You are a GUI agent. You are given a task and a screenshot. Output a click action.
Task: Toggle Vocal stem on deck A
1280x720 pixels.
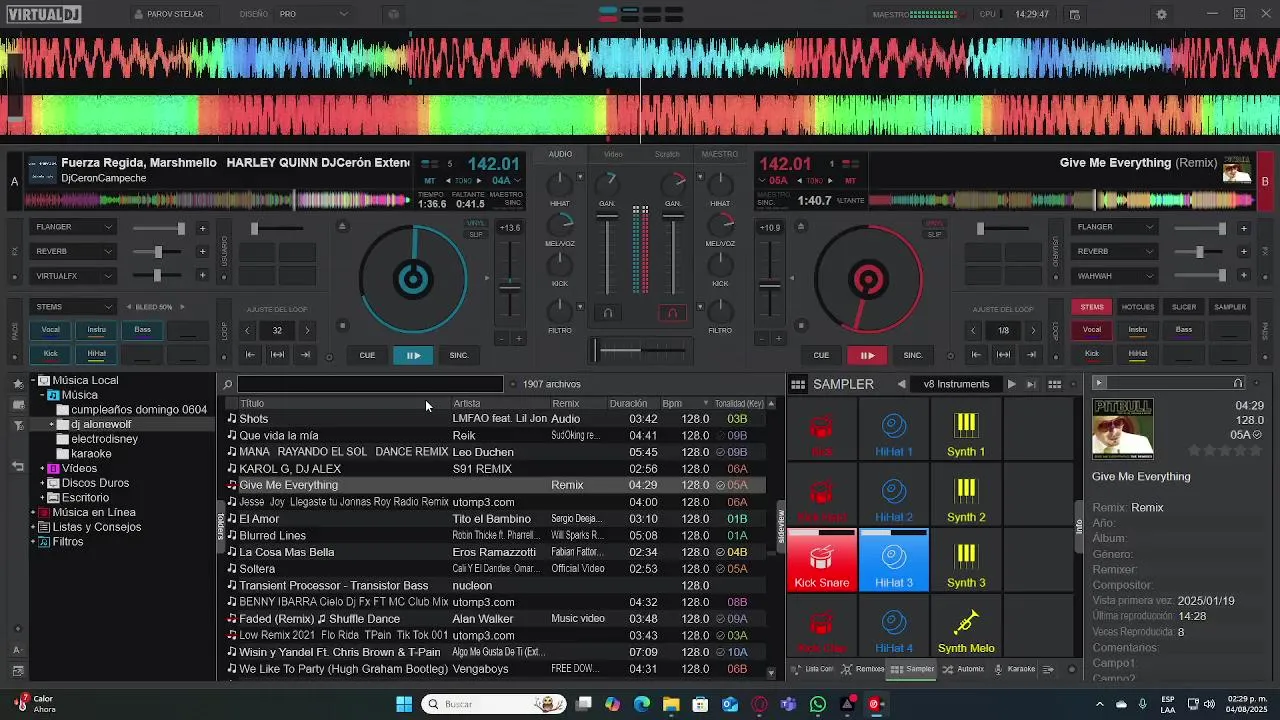click(x=50, y=330)
